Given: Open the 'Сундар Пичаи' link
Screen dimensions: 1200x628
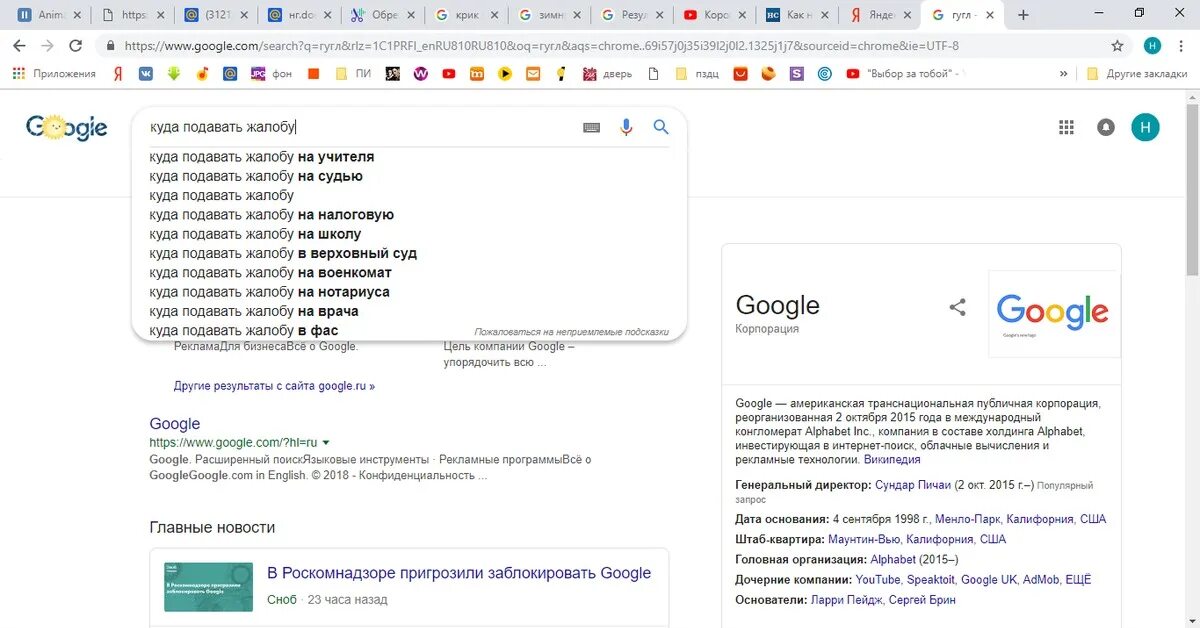Looking at the screenshot, I should tap(913, 485).
